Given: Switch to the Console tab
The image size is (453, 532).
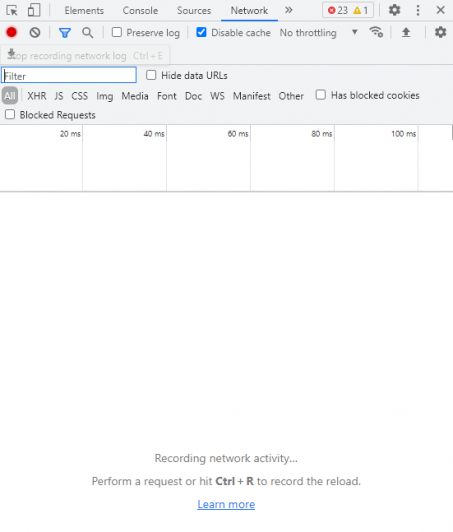Looking at the screenshot, I should tap(140, 11).
